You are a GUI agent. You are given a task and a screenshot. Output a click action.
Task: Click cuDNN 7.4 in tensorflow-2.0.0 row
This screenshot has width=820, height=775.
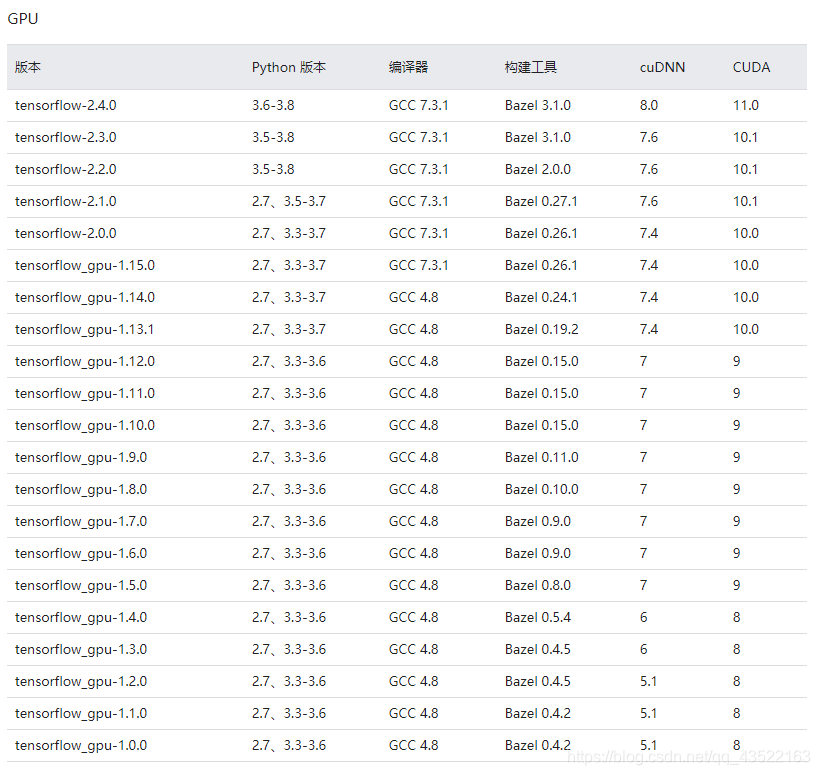click(x=648, y=233)
